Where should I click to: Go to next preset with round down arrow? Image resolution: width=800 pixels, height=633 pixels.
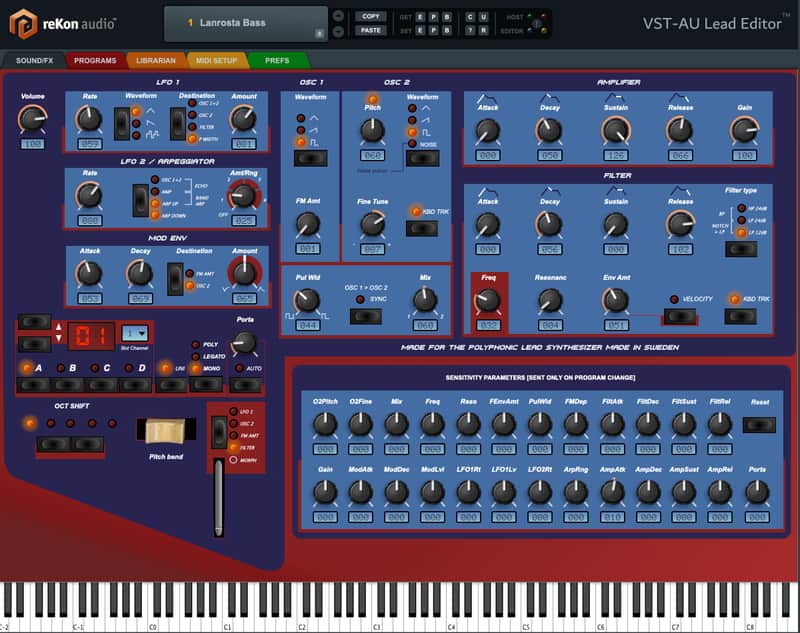tap(338, 32)
